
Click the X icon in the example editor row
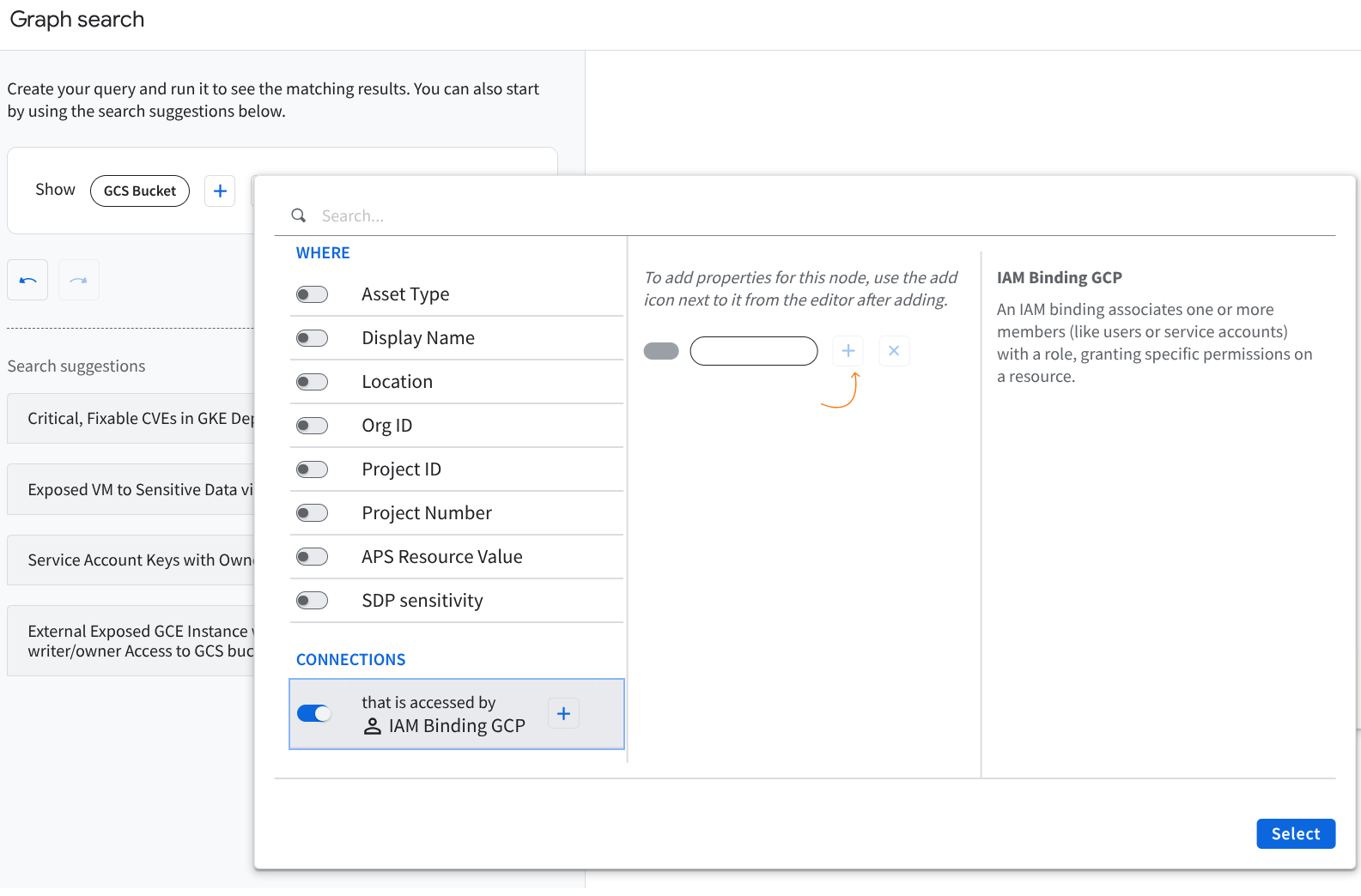coord(894,350)
